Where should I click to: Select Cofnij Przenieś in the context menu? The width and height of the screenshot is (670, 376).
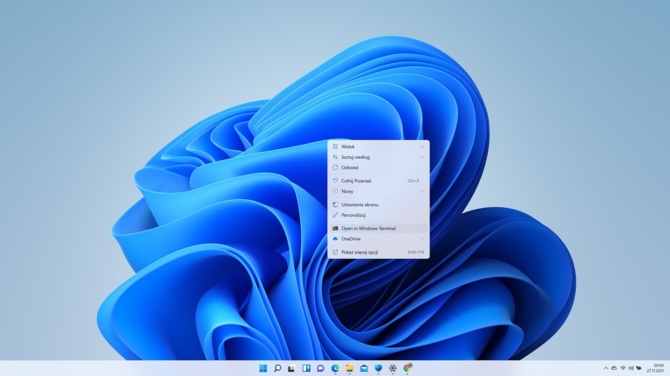[x=379, y=181]
